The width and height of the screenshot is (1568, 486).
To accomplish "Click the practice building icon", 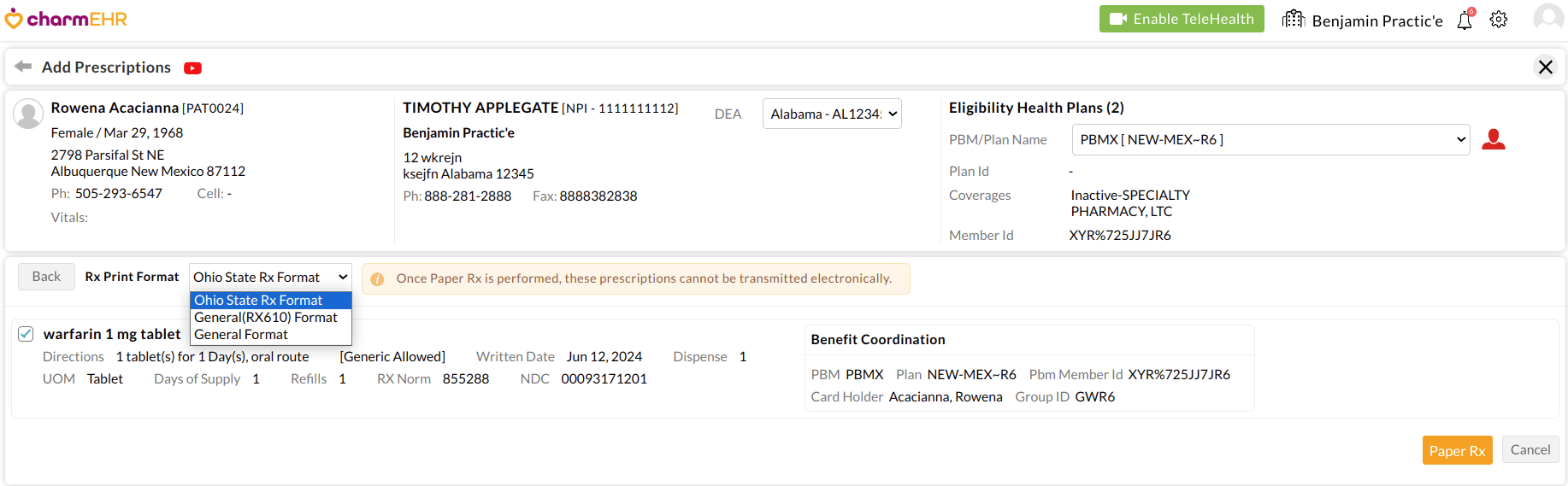I will coord(1293,20).
